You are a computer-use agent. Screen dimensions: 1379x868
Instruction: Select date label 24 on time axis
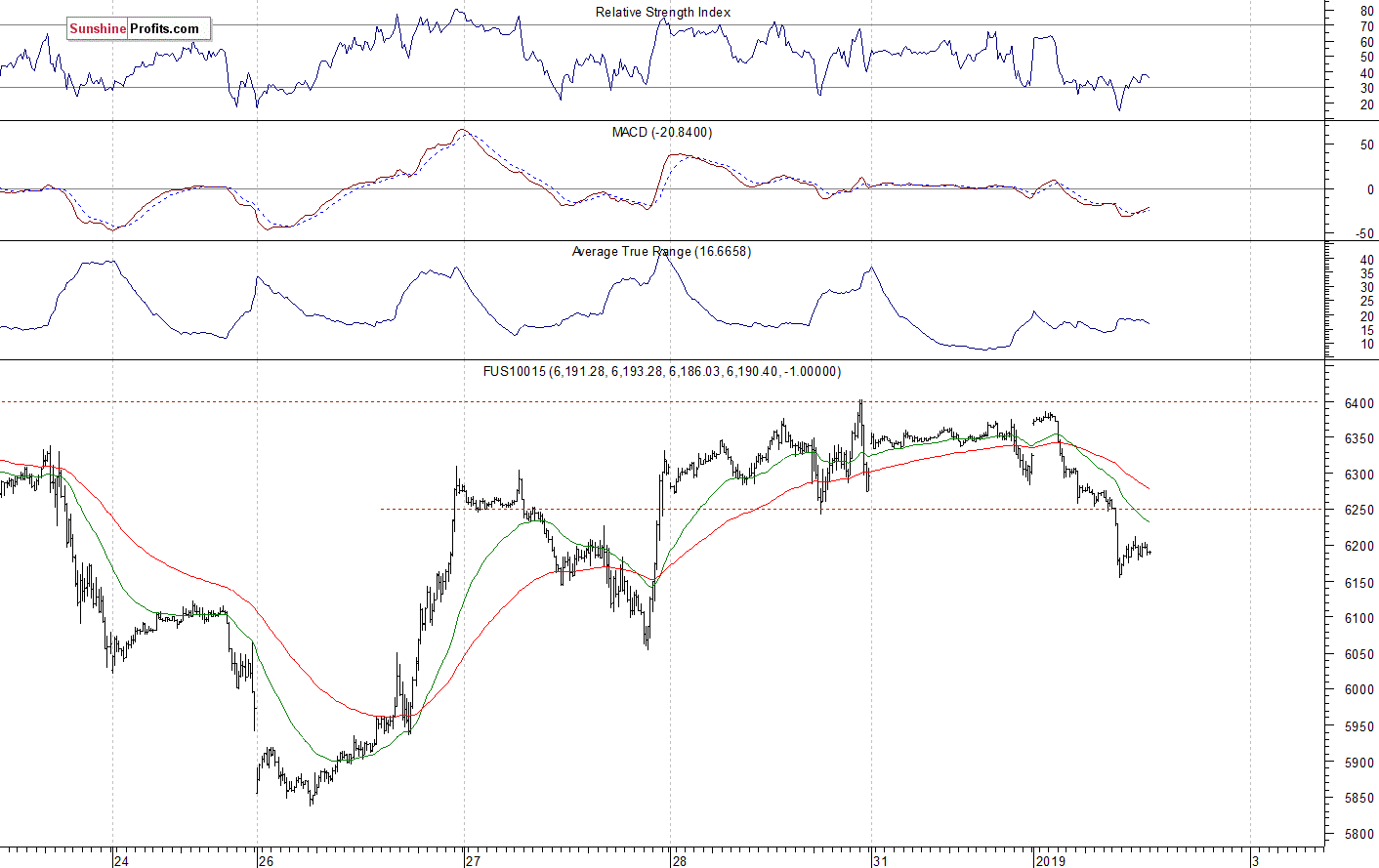coord(121,861)
